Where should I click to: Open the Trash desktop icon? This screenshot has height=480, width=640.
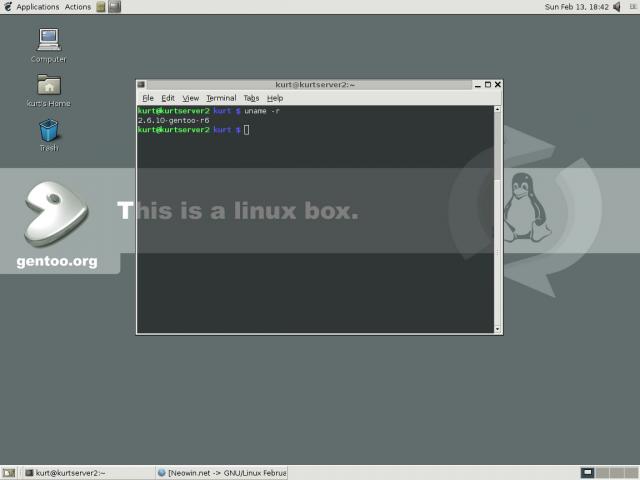pyautogui.click(x=49, y=135)
